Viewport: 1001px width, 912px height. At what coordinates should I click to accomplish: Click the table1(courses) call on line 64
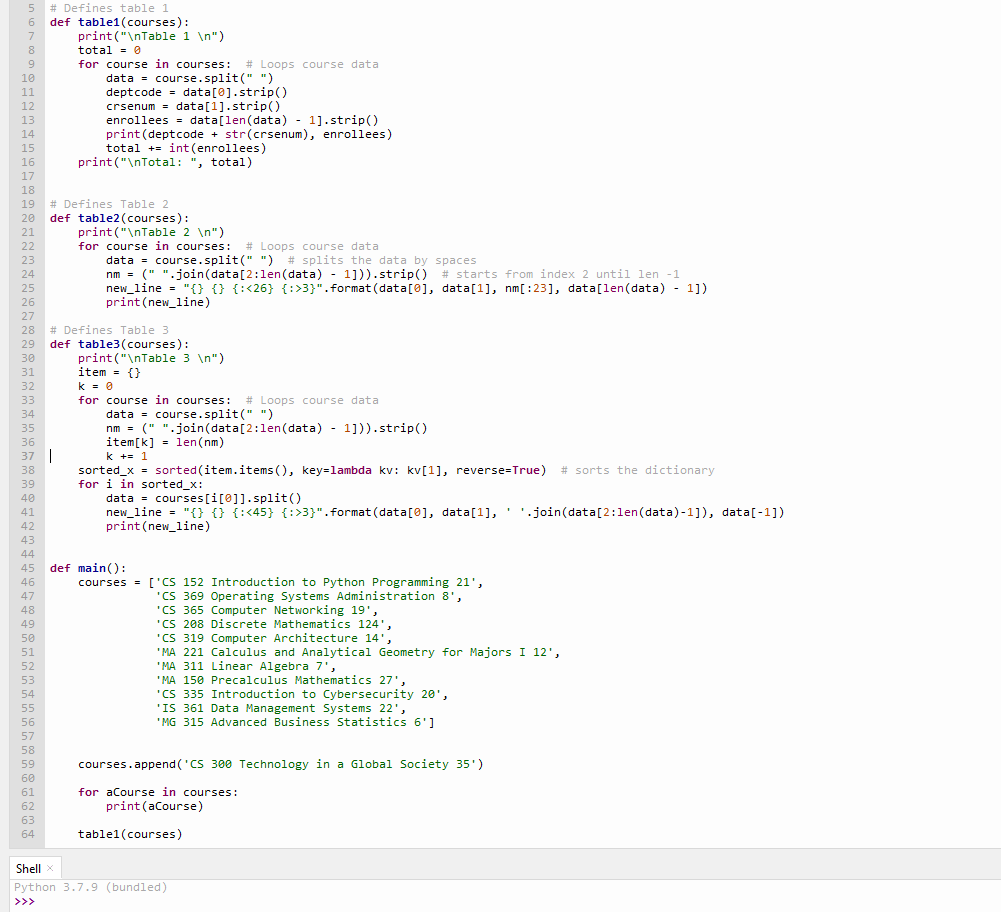[x=130, y=833]
